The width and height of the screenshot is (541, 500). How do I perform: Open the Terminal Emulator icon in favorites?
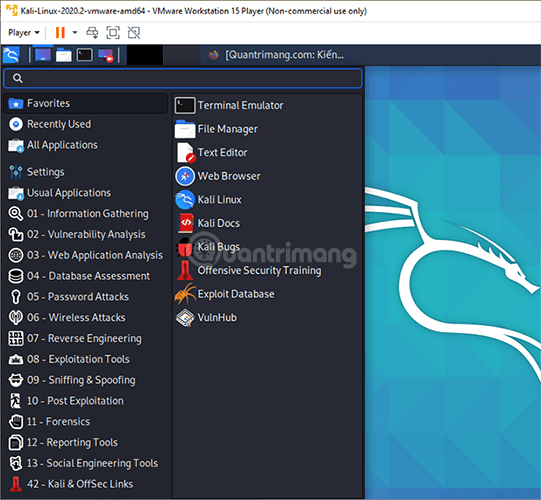pyautogui.click(x=185, y=105)
